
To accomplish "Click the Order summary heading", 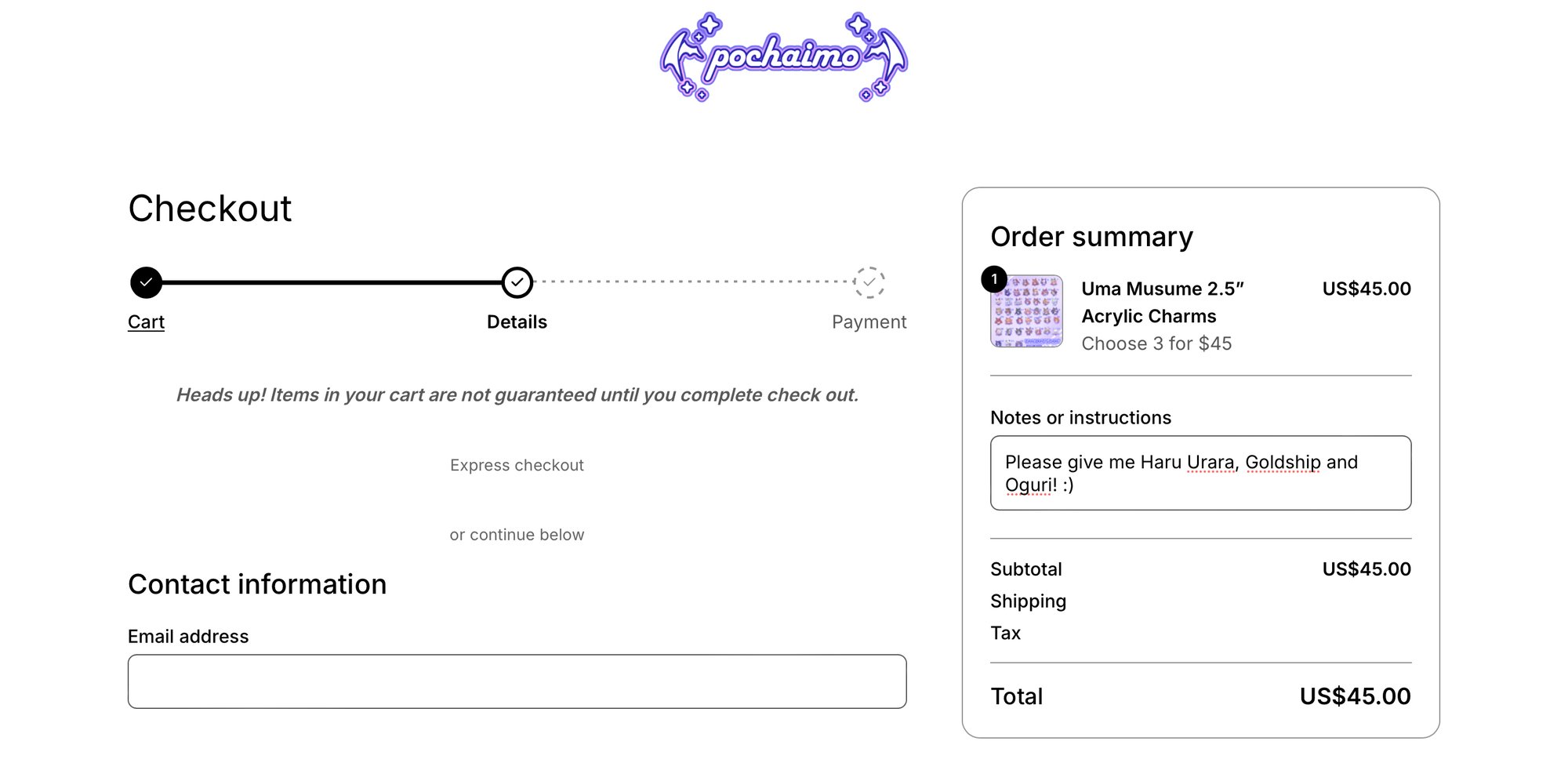I will click(x=1091, y=237).
